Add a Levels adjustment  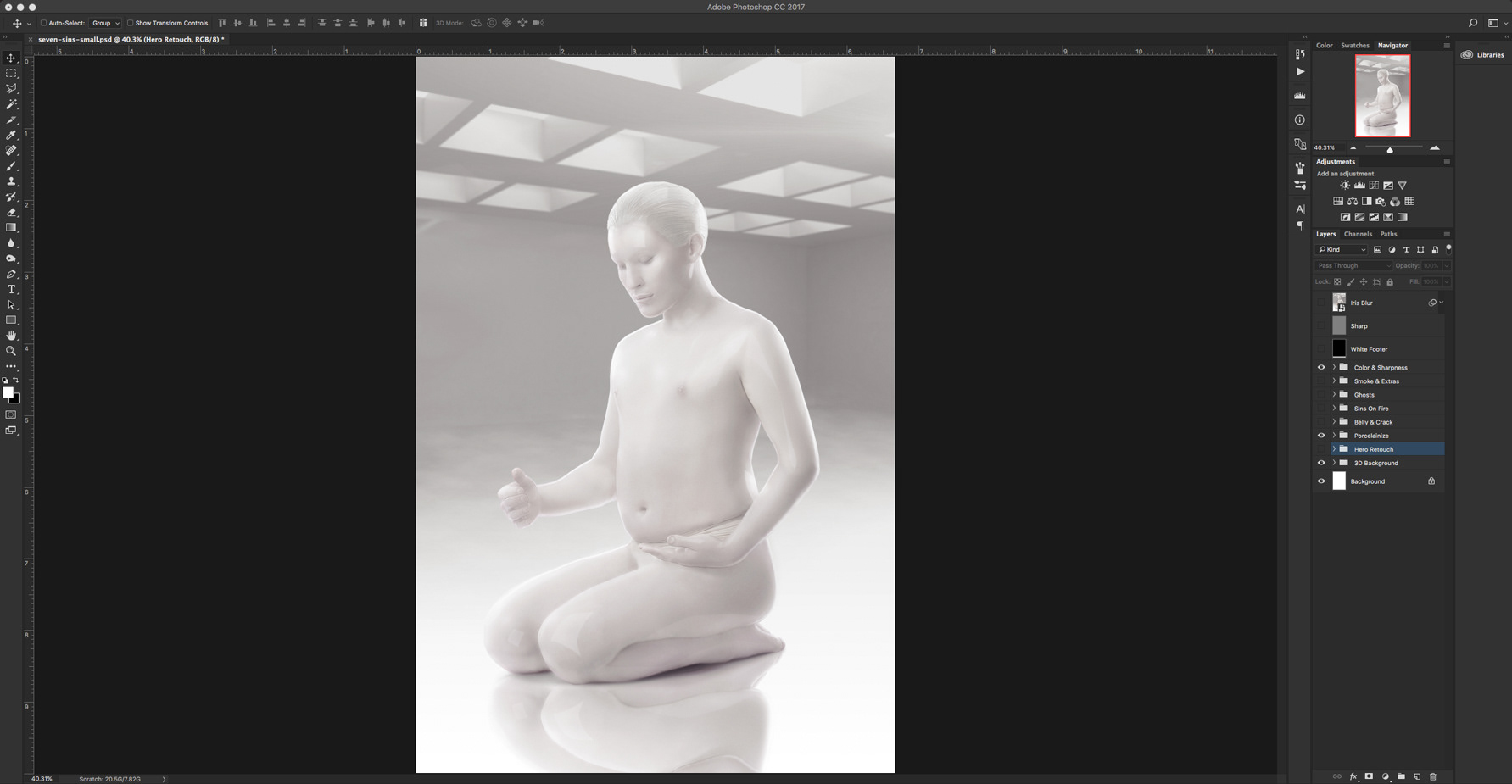[1359, 186]
